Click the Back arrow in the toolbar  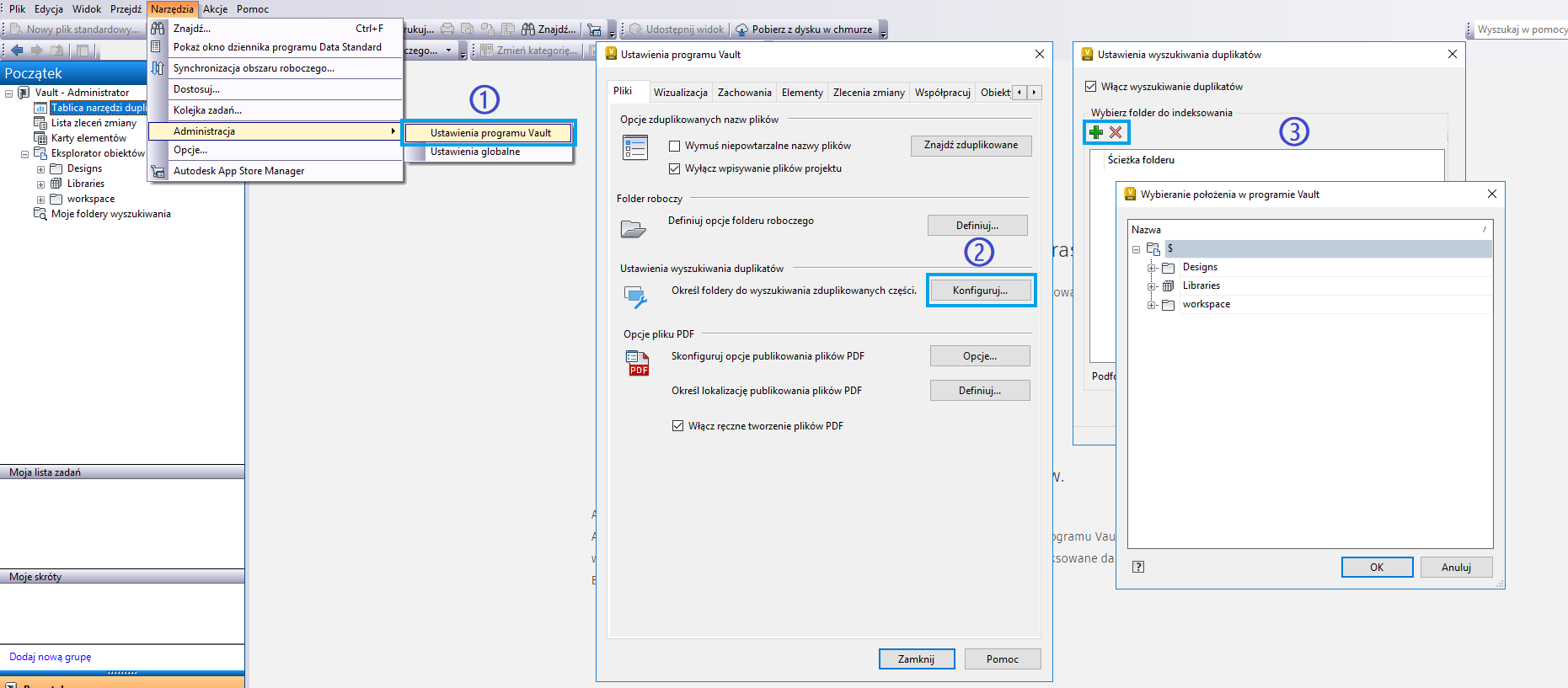click(x=17, y=51)
